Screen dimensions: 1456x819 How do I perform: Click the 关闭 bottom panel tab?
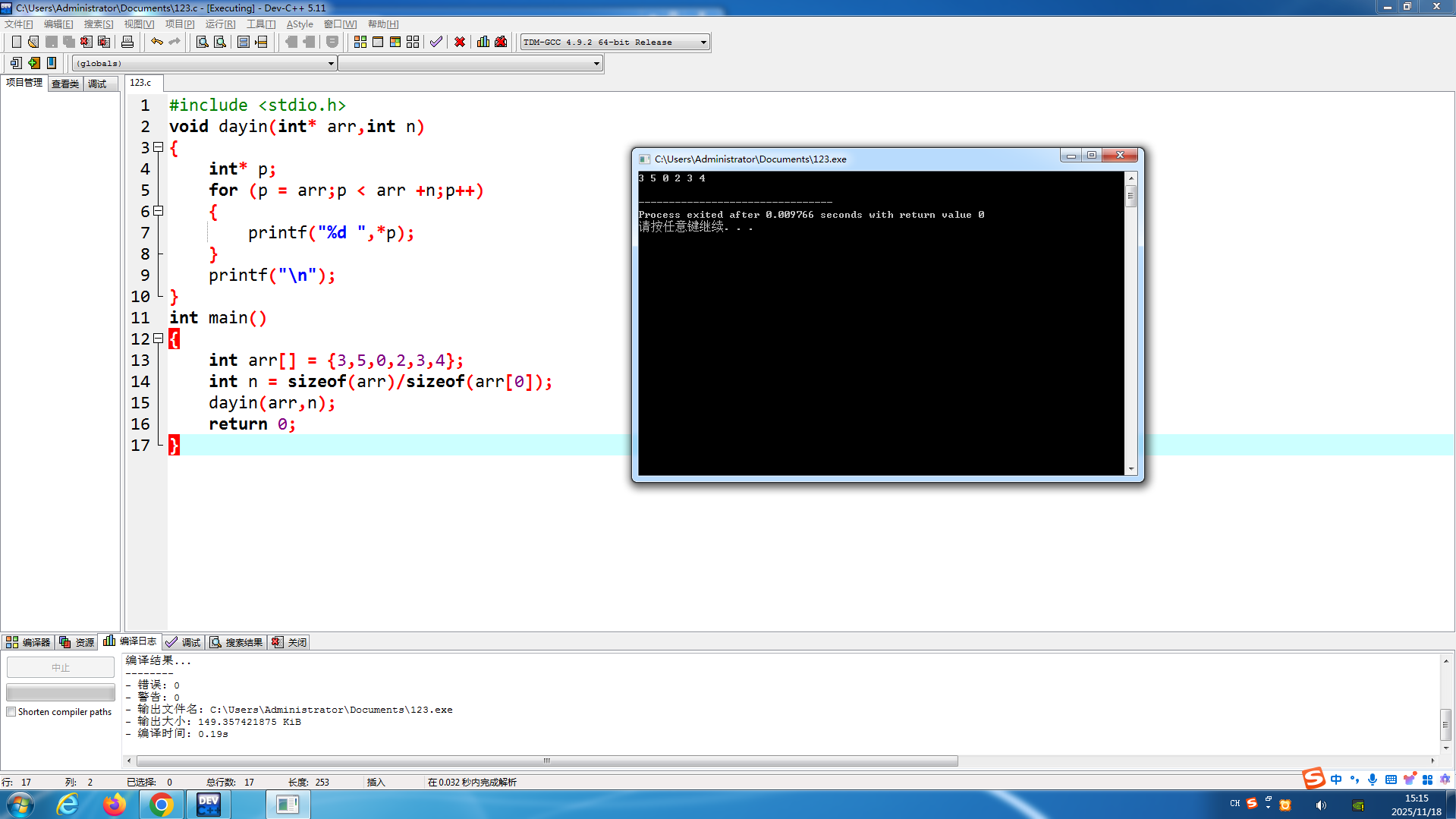(289, 642)
